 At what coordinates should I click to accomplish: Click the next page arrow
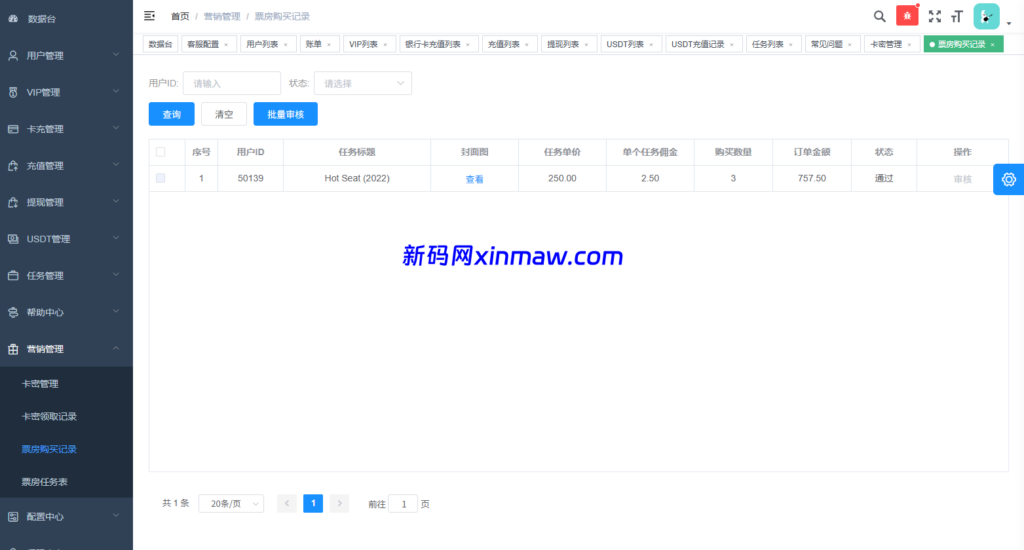[339, 503]
